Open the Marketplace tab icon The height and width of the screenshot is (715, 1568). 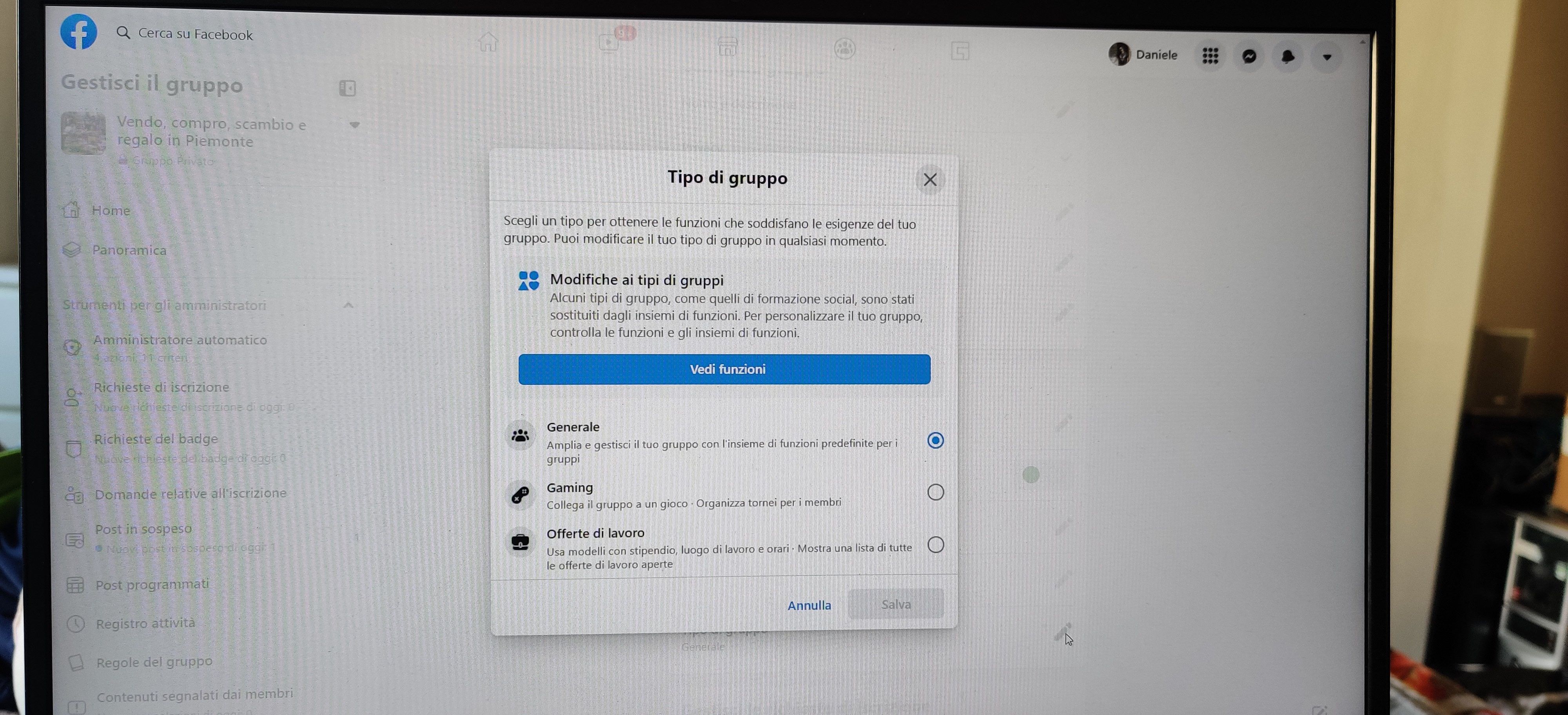coord(728,45)
